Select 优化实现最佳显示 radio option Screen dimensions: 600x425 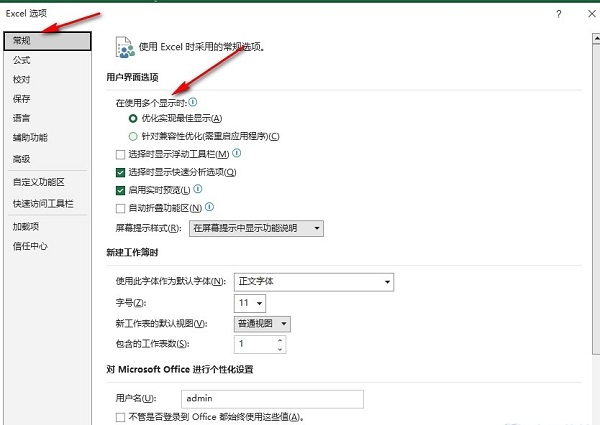coord(133,118)
